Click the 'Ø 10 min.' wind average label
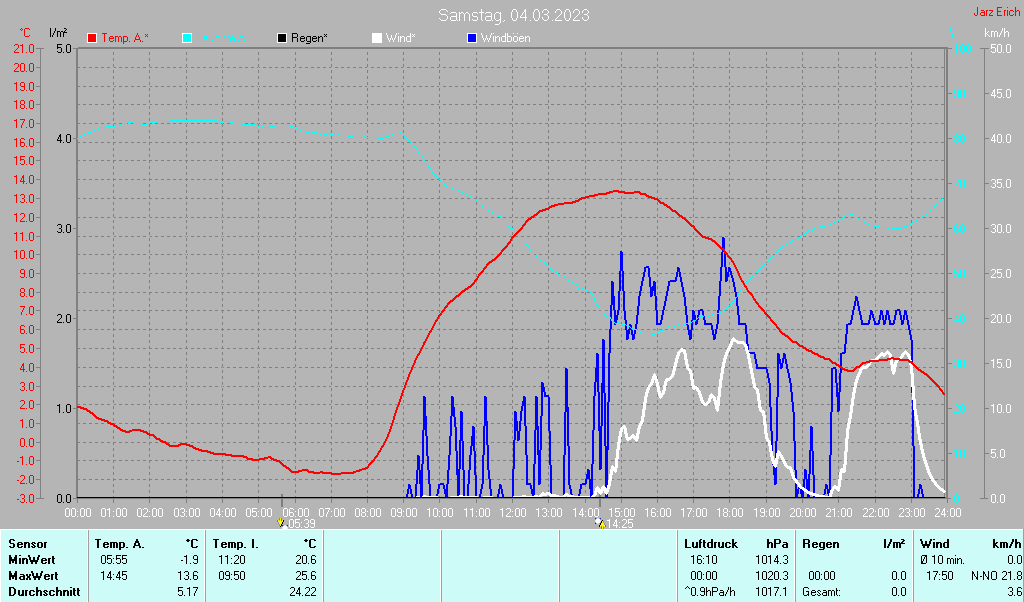The width and height of the screenshot is (1024, 602). (944, 560)
